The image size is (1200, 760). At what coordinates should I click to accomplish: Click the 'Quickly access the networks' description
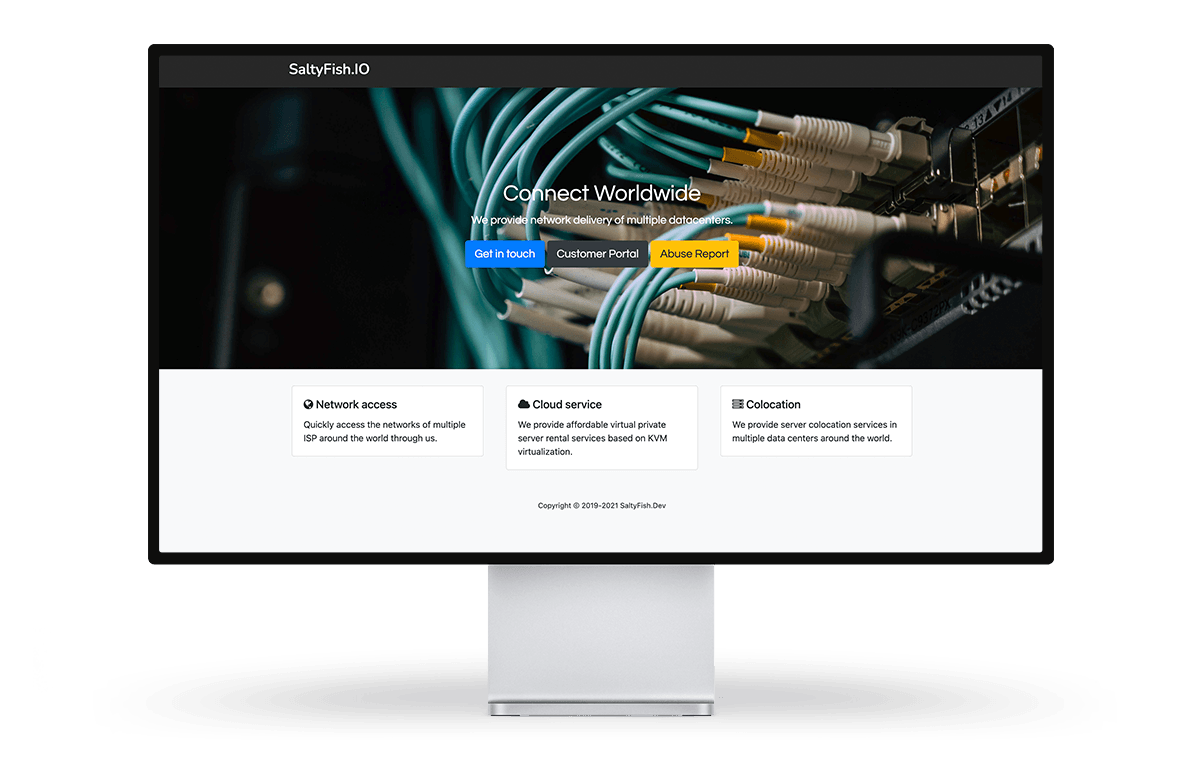coord(385,431)
